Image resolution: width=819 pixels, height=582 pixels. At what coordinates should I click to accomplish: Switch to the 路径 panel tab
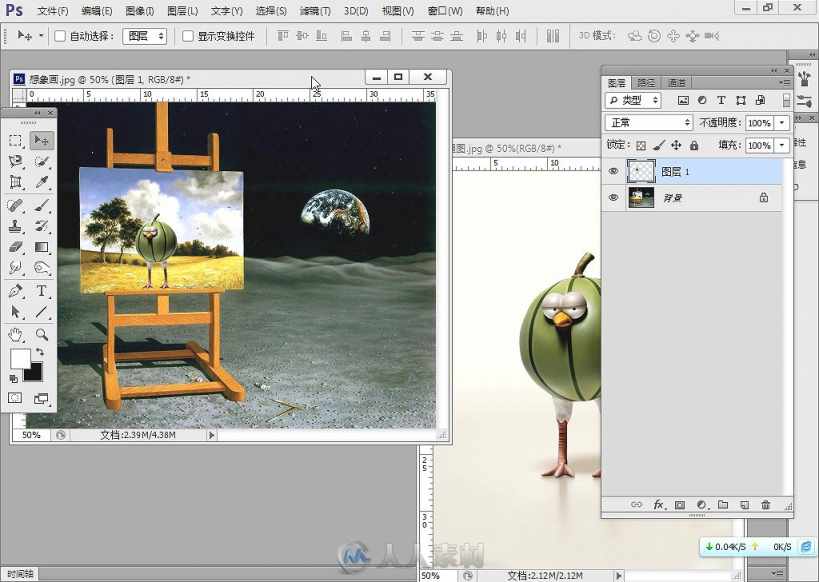(x=647, y=83)
